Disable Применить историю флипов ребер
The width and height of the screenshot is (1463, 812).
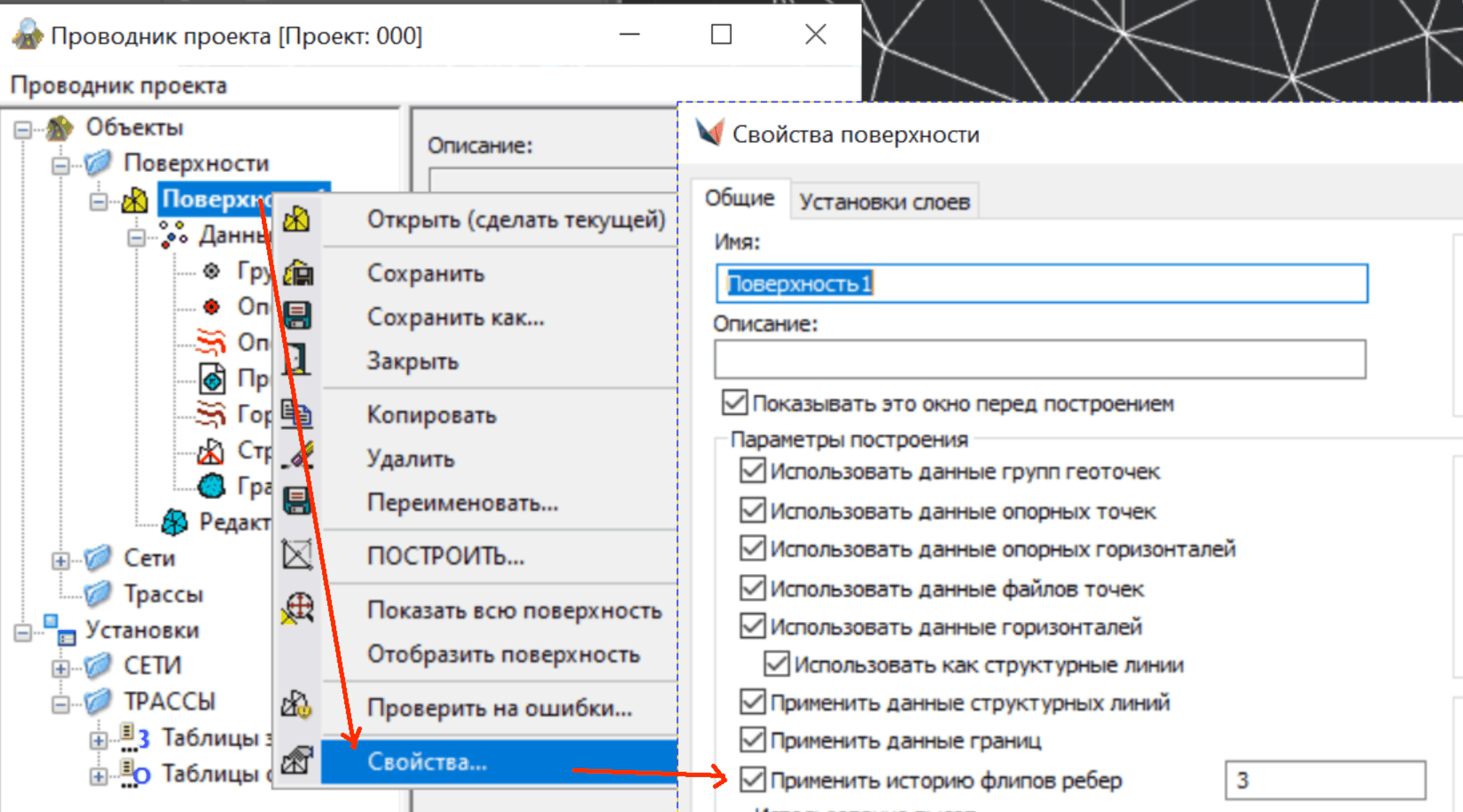click(x=753, y=780)
